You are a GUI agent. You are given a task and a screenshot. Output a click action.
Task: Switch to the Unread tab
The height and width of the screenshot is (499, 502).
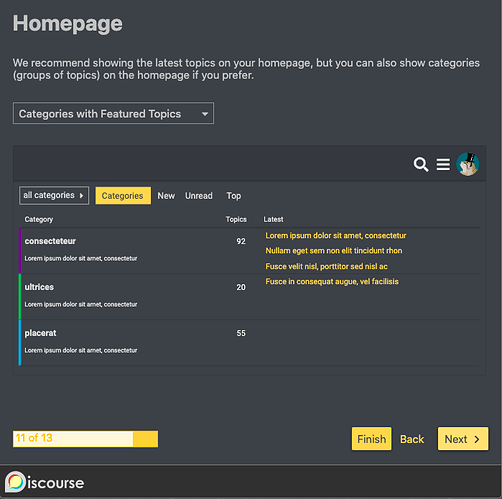click(x=199, y=196)
